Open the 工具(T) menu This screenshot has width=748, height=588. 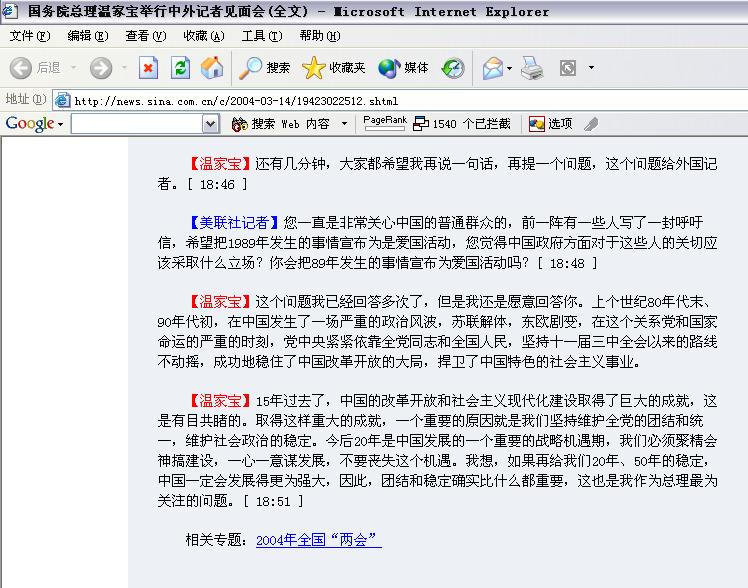coord(262,36)
